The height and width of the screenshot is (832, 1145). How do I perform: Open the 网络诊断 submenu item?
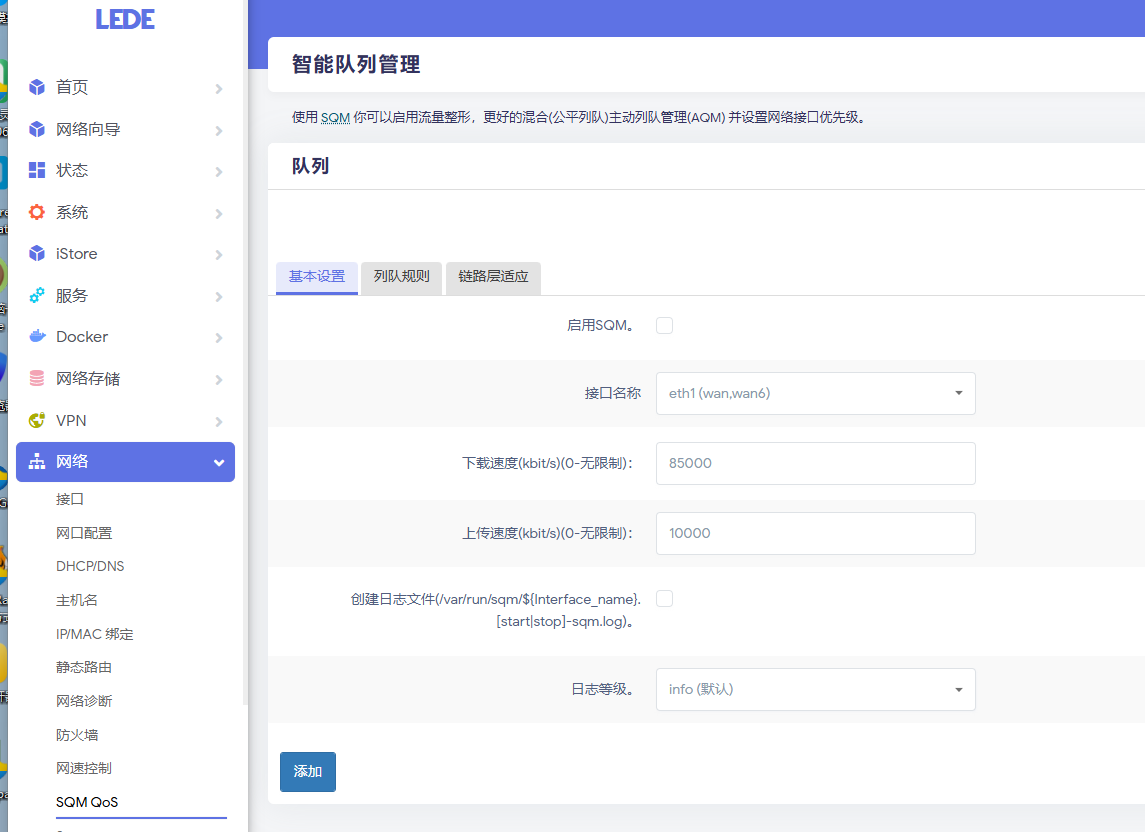click(x=84, y=701)
